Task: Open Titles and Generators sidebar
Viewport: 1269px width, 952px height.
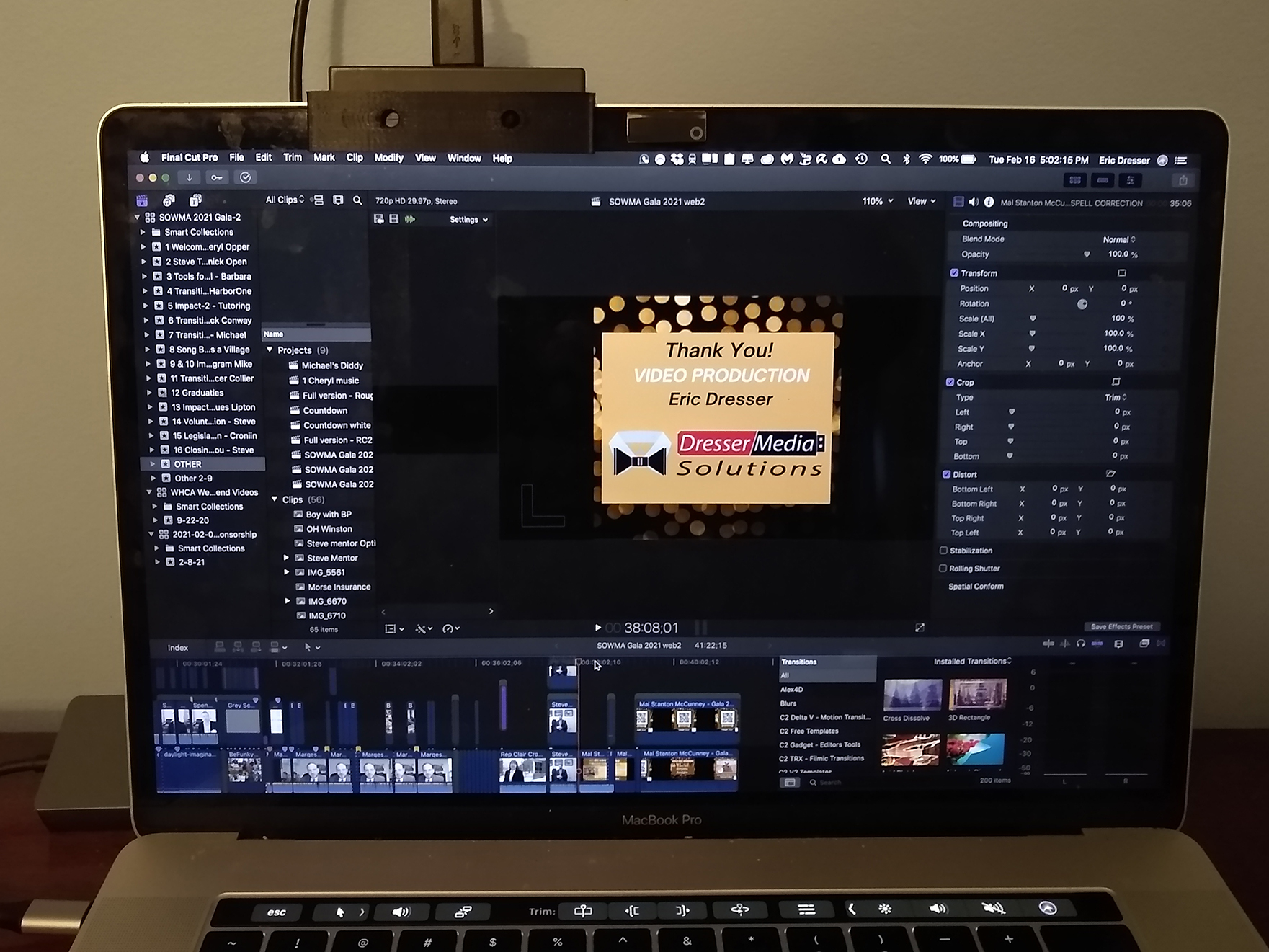Action: tap(195, 200)
